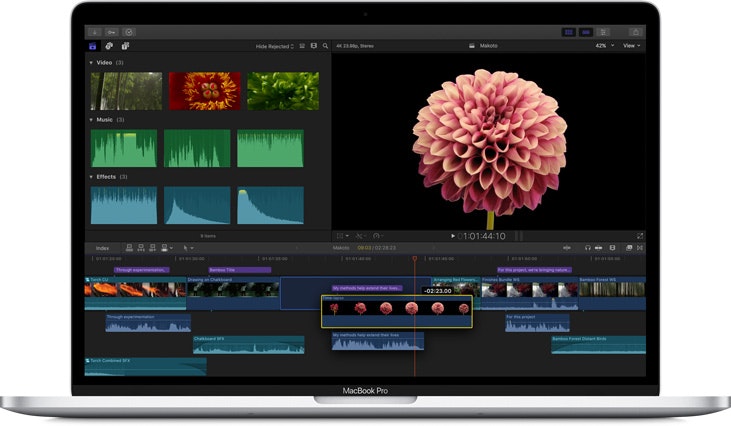The width and height of the screenshot is (731, 426).
Task: Toggle Timeline panel visibility button
Action: click(586, 32)
